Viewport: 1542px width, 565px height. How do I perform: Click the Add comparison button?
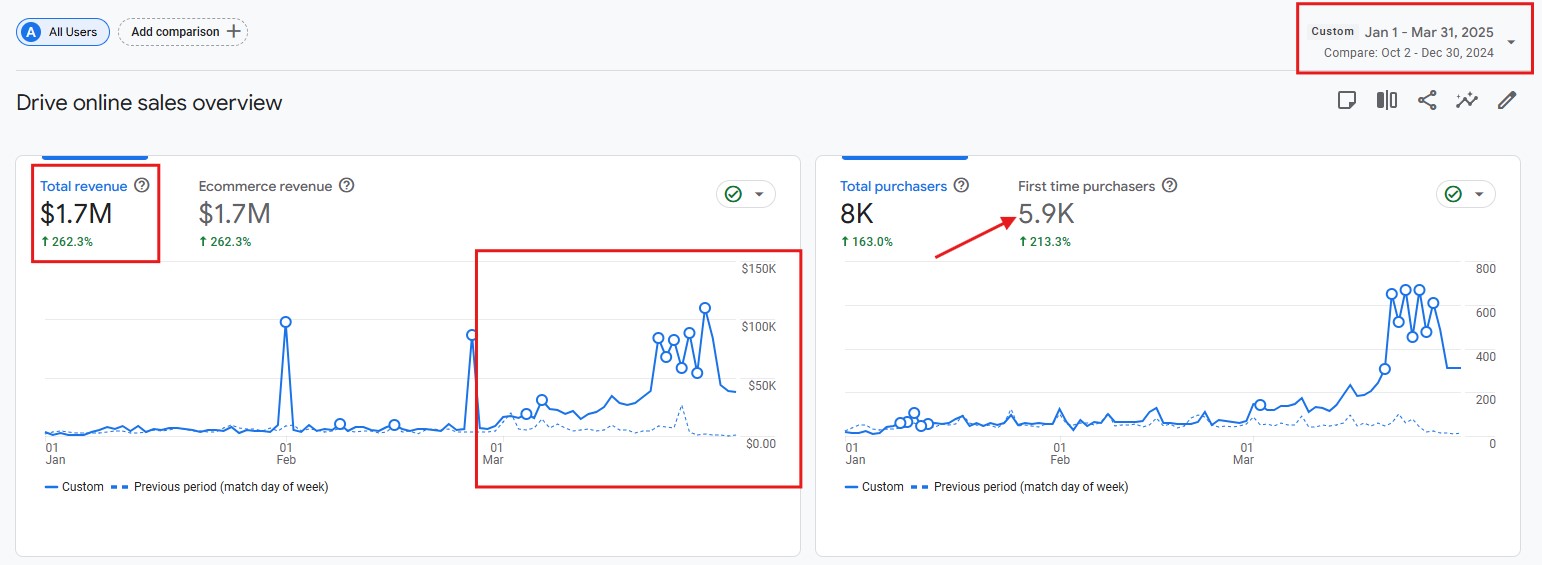tap(183, 32)
